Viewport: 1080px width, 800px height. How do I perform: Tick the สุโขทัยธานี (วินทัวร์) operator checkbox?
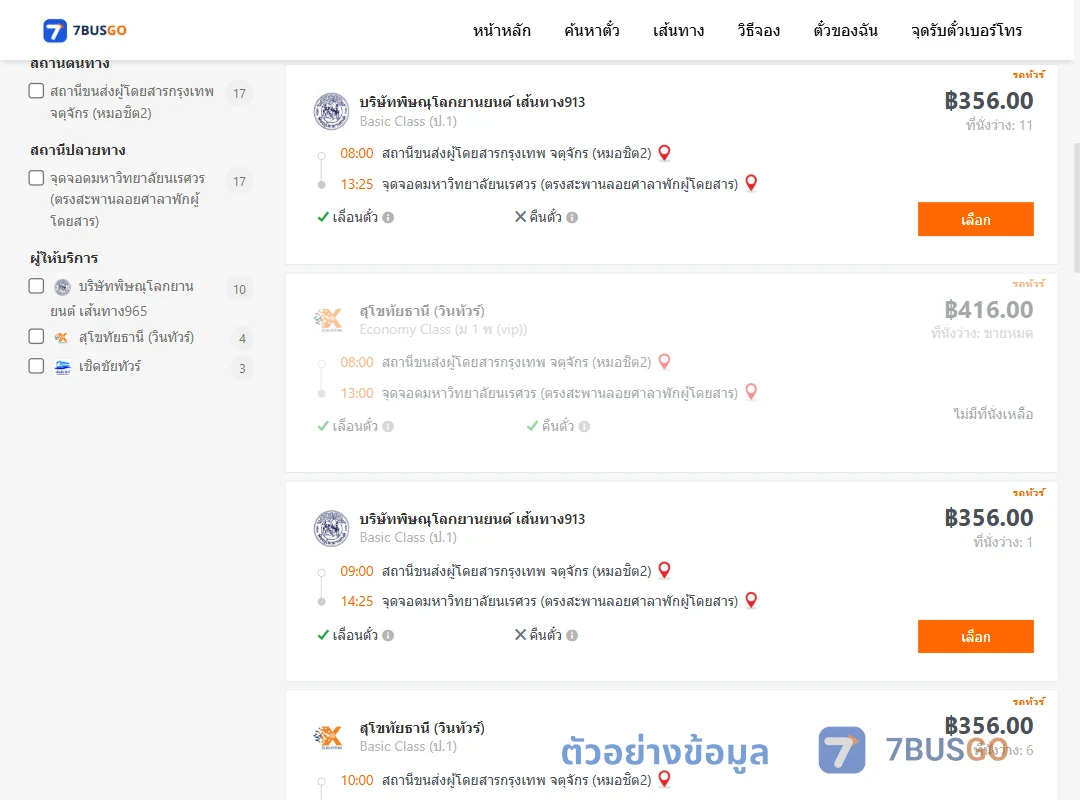pos(37,336)
